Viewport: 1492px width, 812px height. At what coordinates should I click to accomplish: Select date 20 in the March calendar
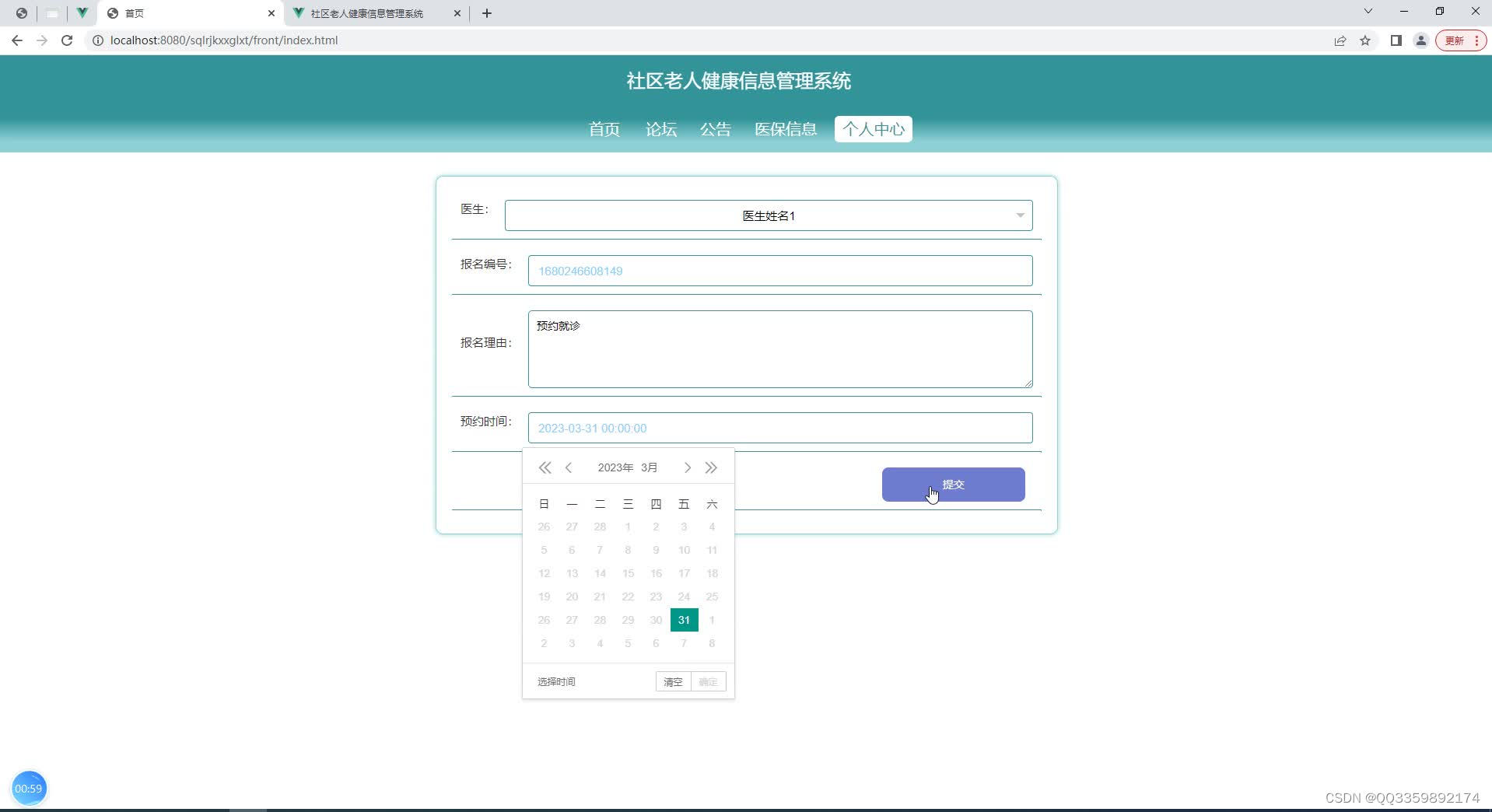572,597
